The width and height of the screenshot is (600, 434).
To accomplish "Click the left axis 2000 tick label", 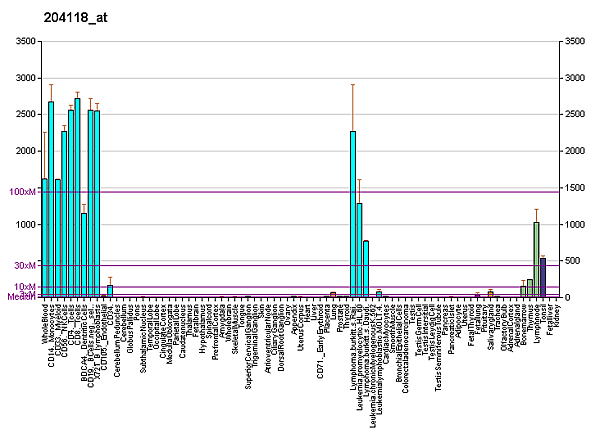I will [x=21, y=151].
